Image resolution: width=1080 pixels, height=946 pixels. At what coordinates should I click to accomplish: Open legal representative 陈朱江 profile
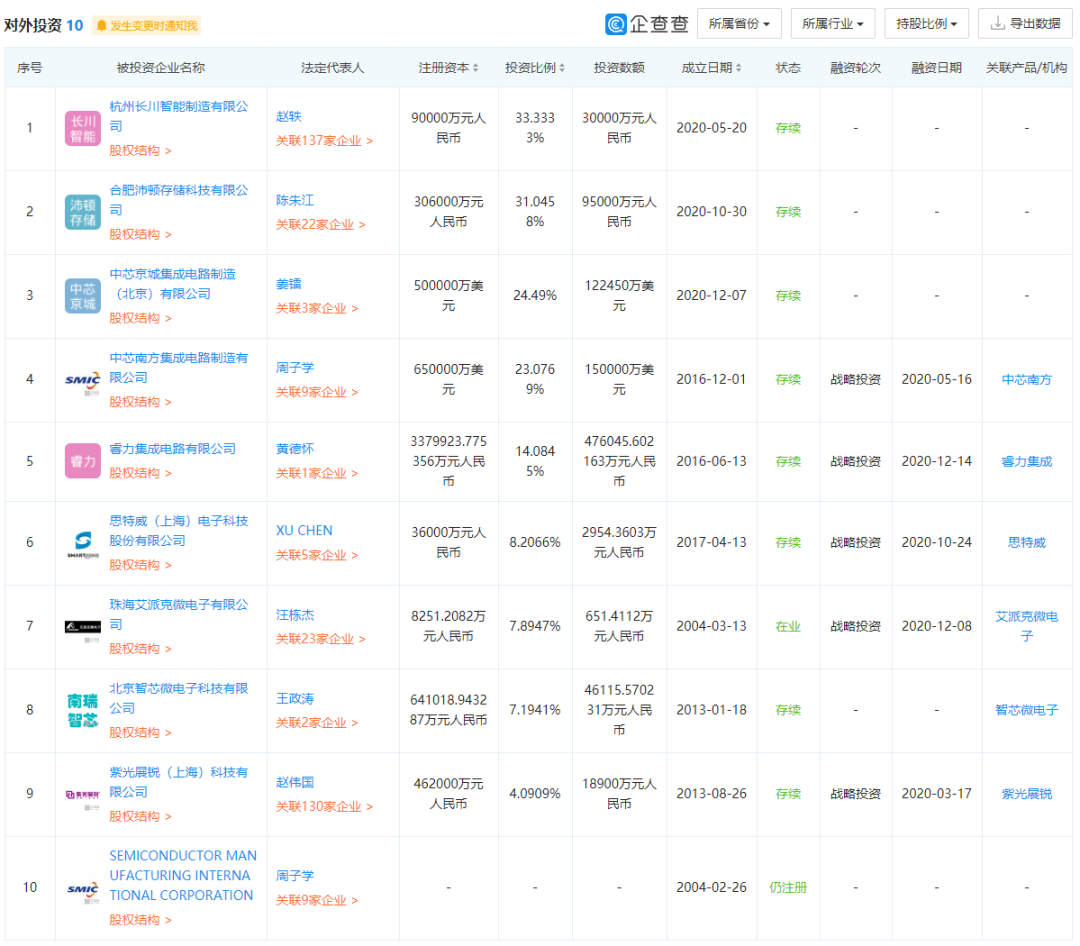pyautogui.click(x=295, y=200)
